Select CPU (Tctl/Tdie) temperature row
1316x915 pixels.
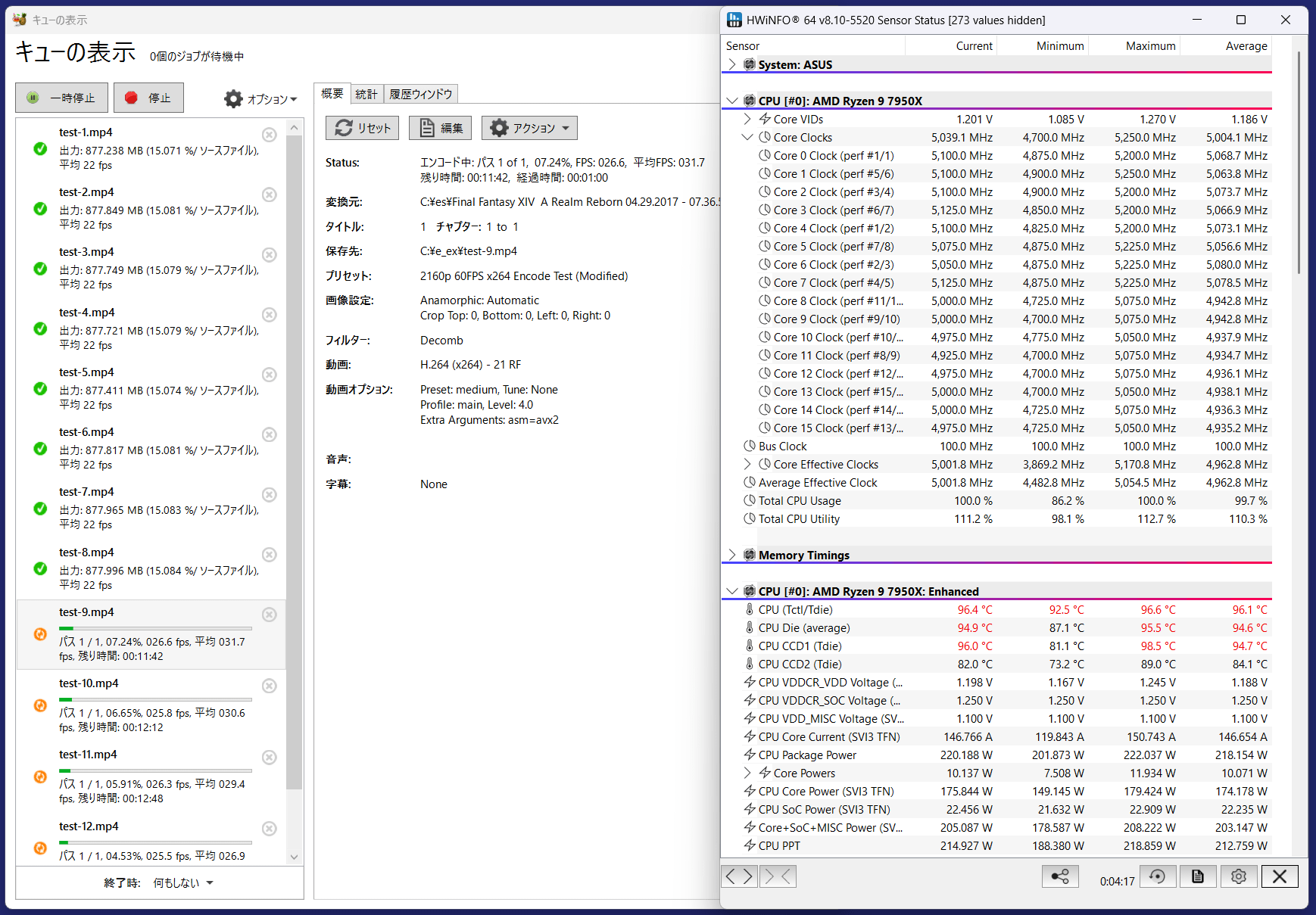click(x=996, y=609)
